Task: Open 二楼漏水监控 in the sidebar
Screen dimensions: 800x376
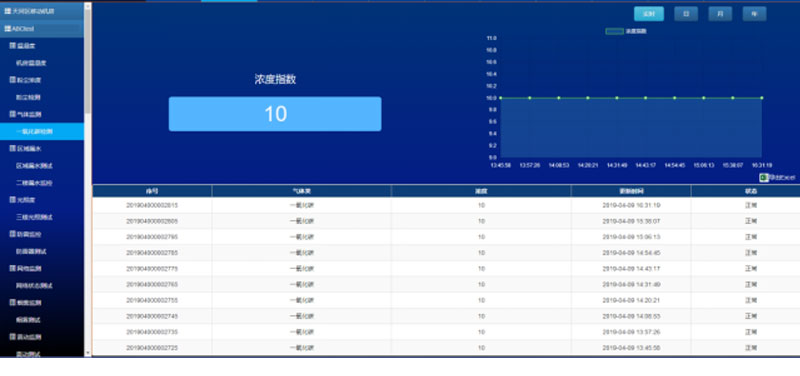Action: click(35, 183)
